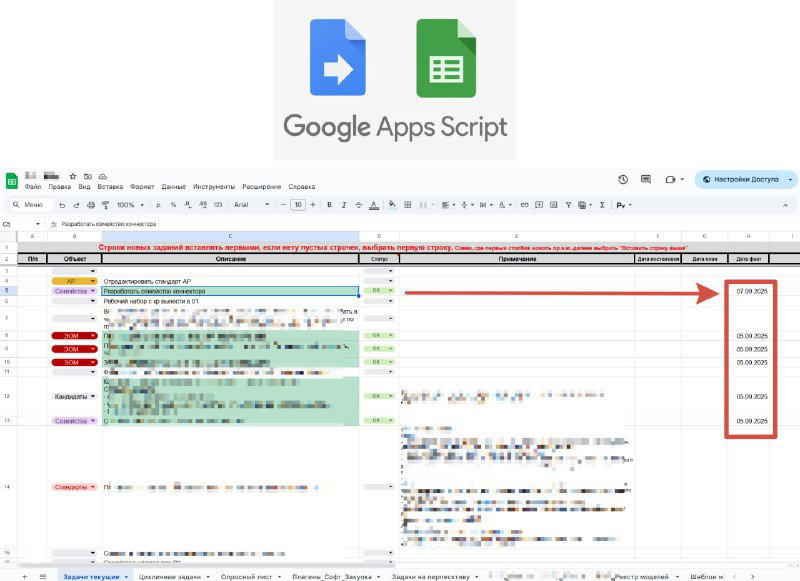Click the name box showing C5
The image size is (800, 581).
tap(20, 224)
